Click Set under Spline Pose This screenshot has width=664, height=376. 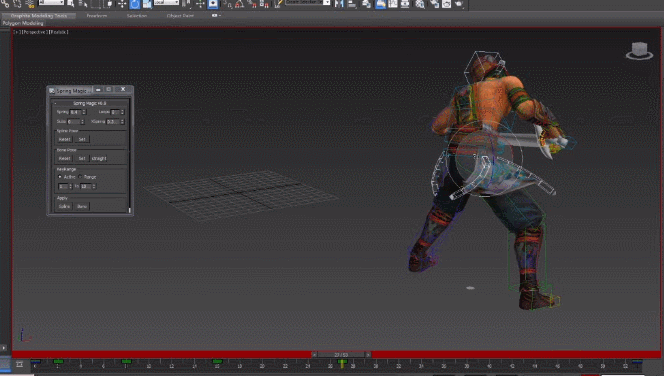(82, 139)
